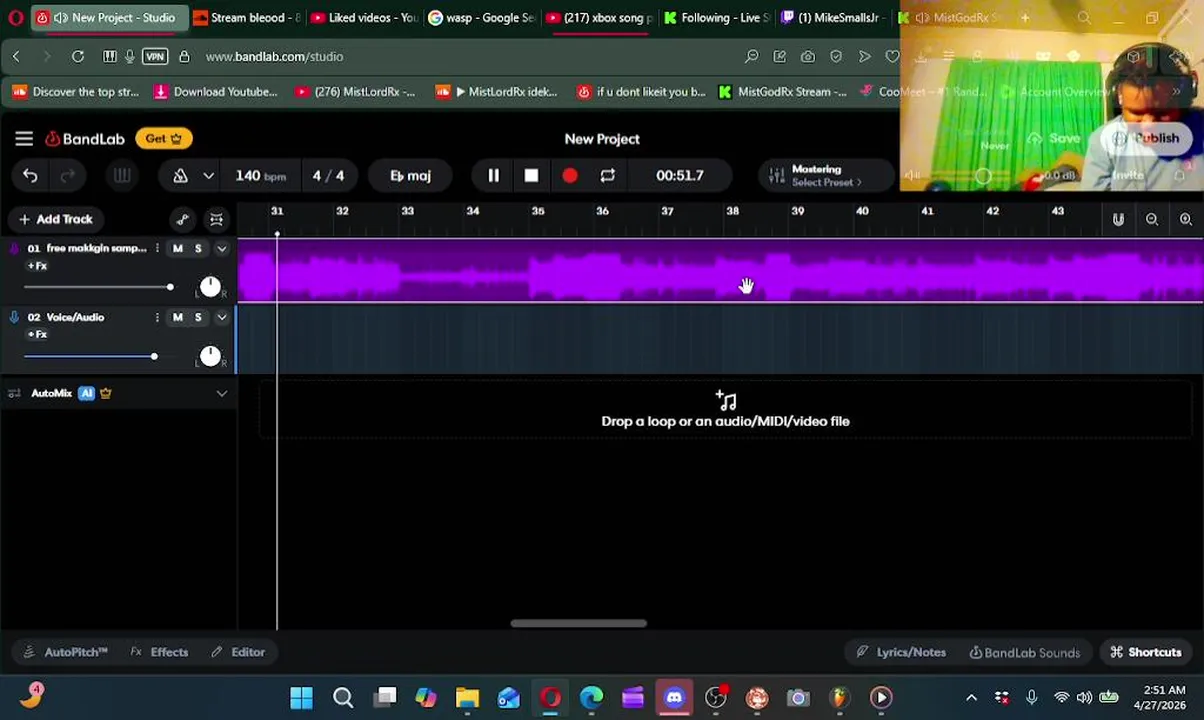
Task: Select track 01 purple instrument icon
Action: click(14, 249)
